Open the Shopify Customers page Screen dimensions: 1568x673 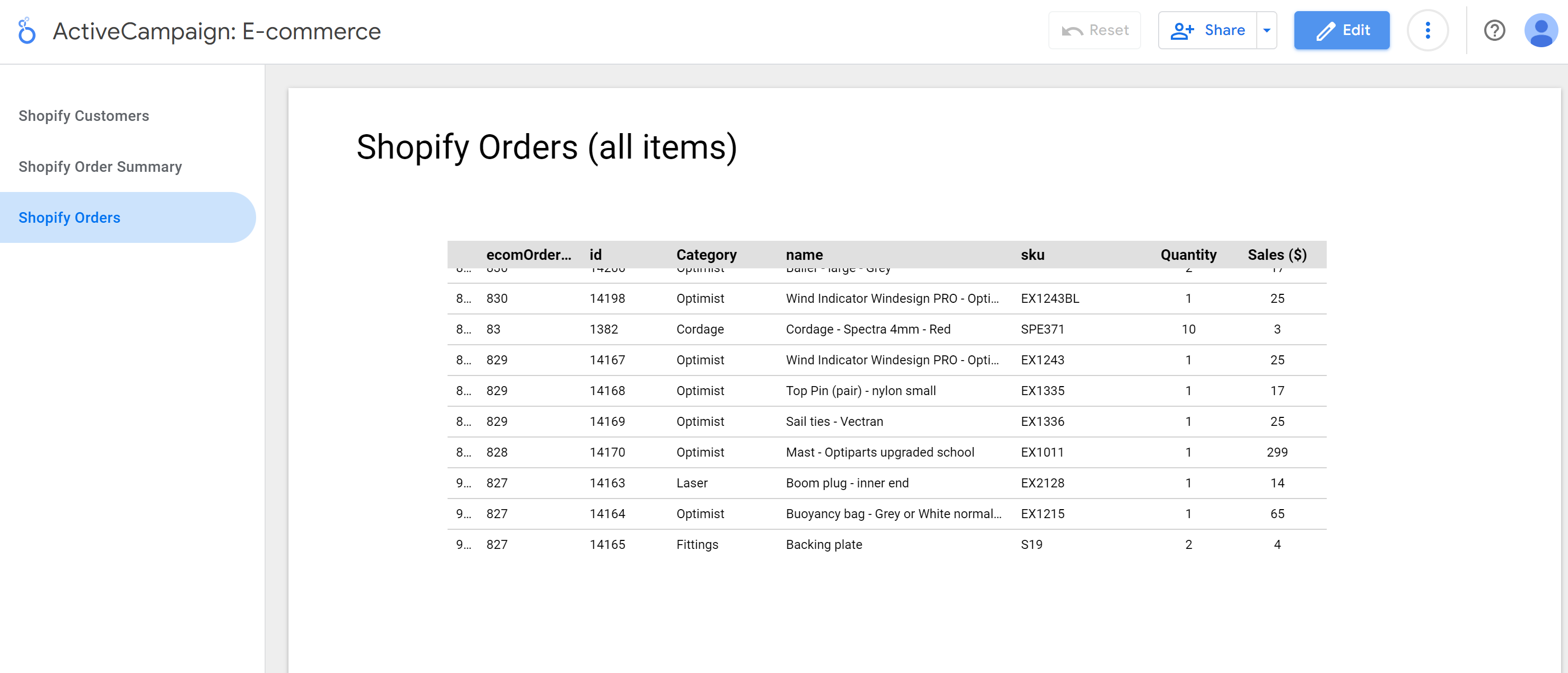tap(84, 116)
